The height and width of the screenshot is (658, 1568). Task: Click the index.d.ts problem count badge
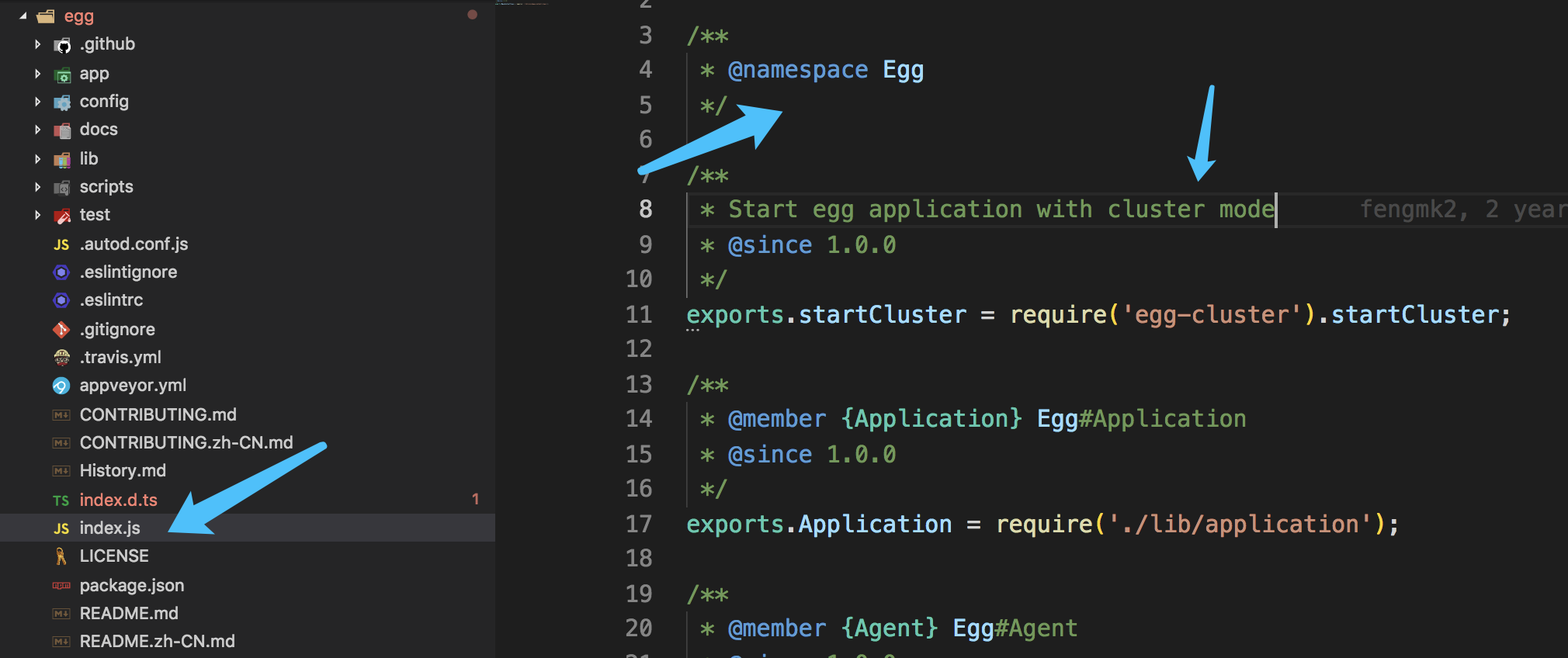click(475, 500)
